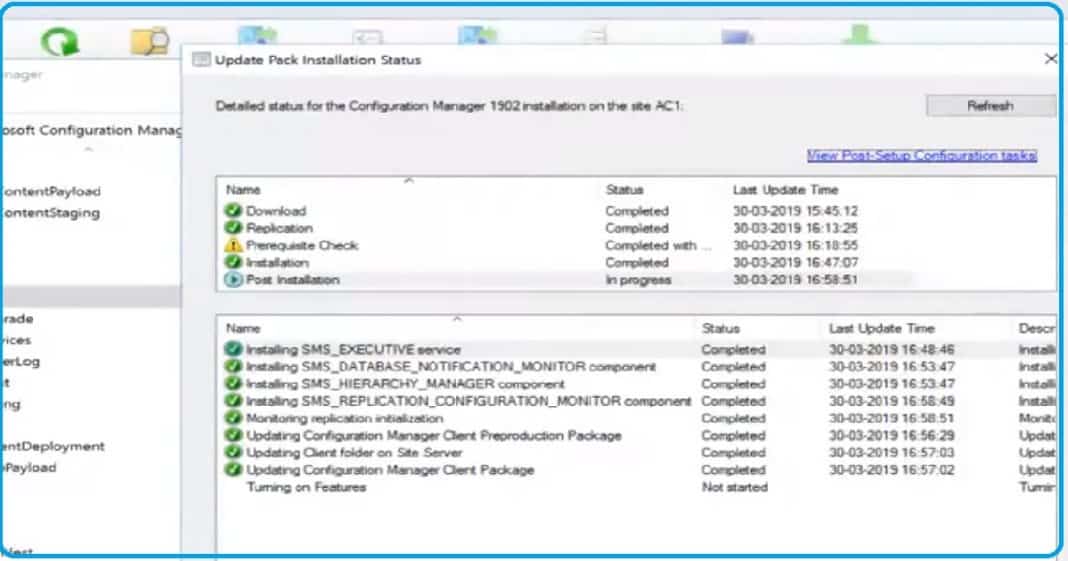Viewport: 1068px width, 561px height.
Task: Click check icon beside SMS_HIERARCHY_MANAGER
Action: [x=233, y=383]
